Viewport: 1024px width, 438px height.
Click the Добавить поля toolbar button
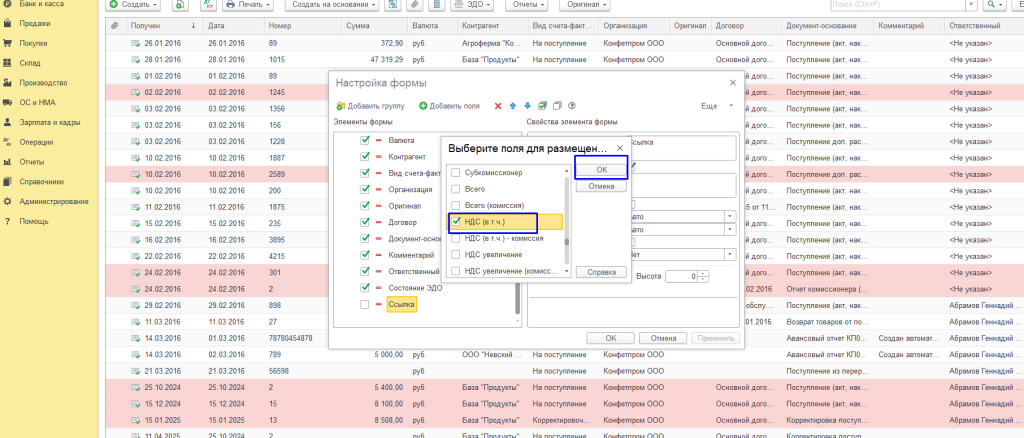[x=449, y=105]
